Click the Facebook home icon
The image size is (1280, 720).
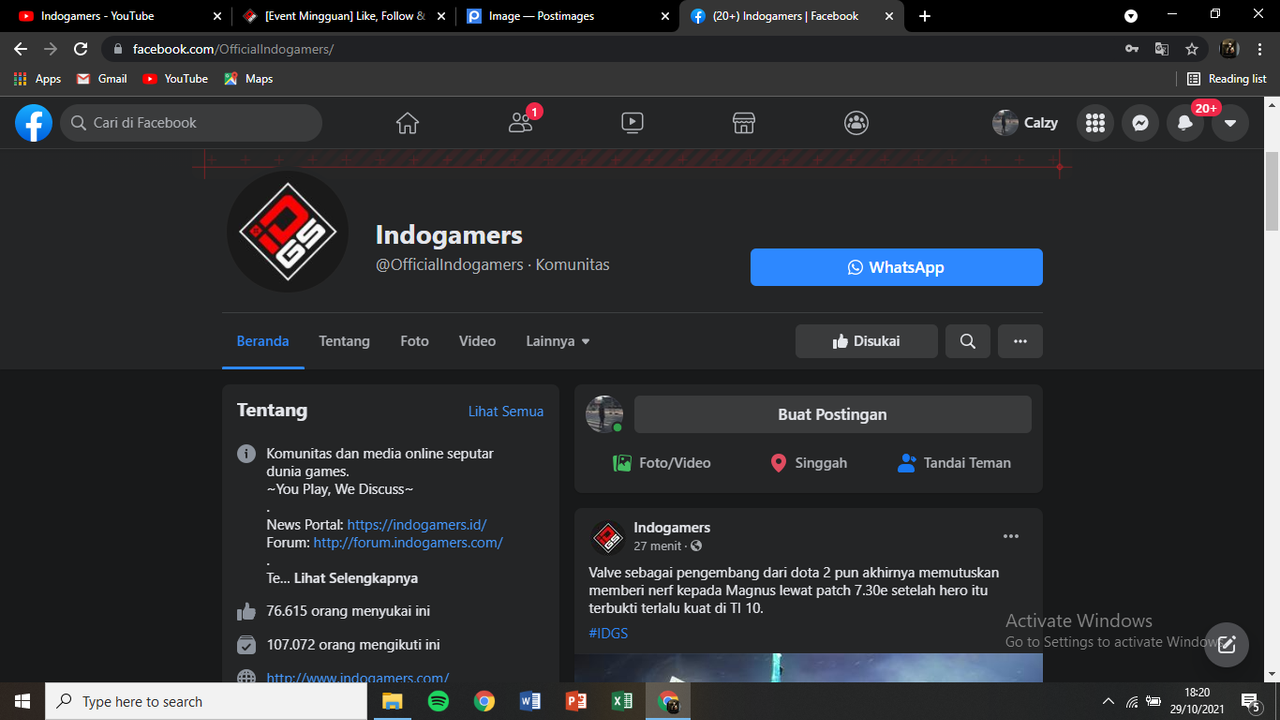point(407,122)
